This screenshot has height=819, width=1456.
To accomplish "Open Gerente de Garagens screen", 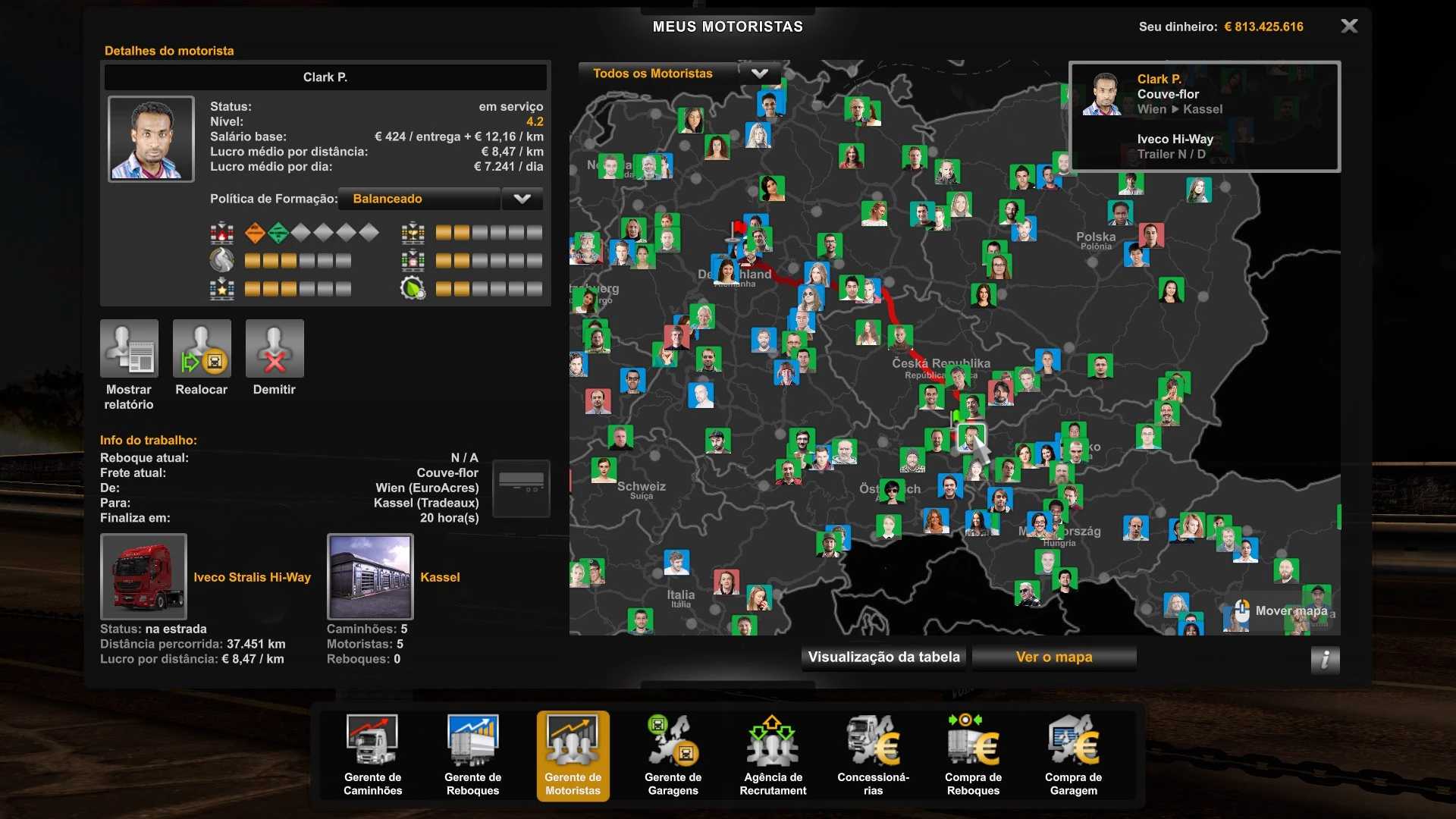I will [673, 755].
